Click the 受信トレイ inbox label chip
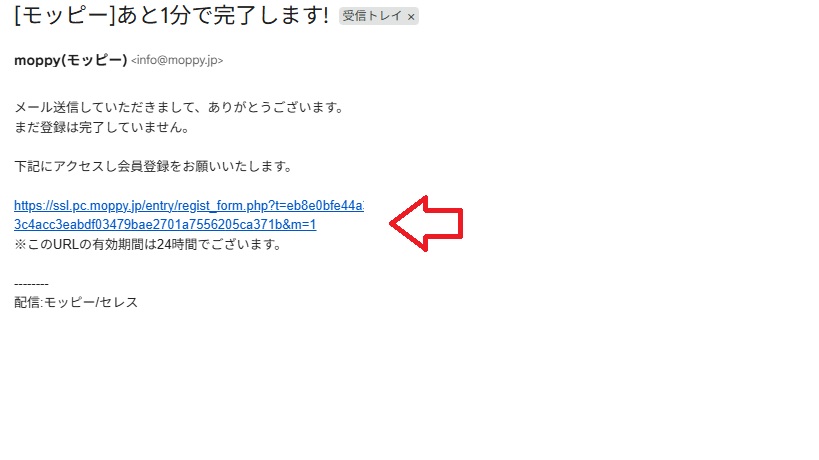Viewport: 819px width, 460px height. coord(378,16)
